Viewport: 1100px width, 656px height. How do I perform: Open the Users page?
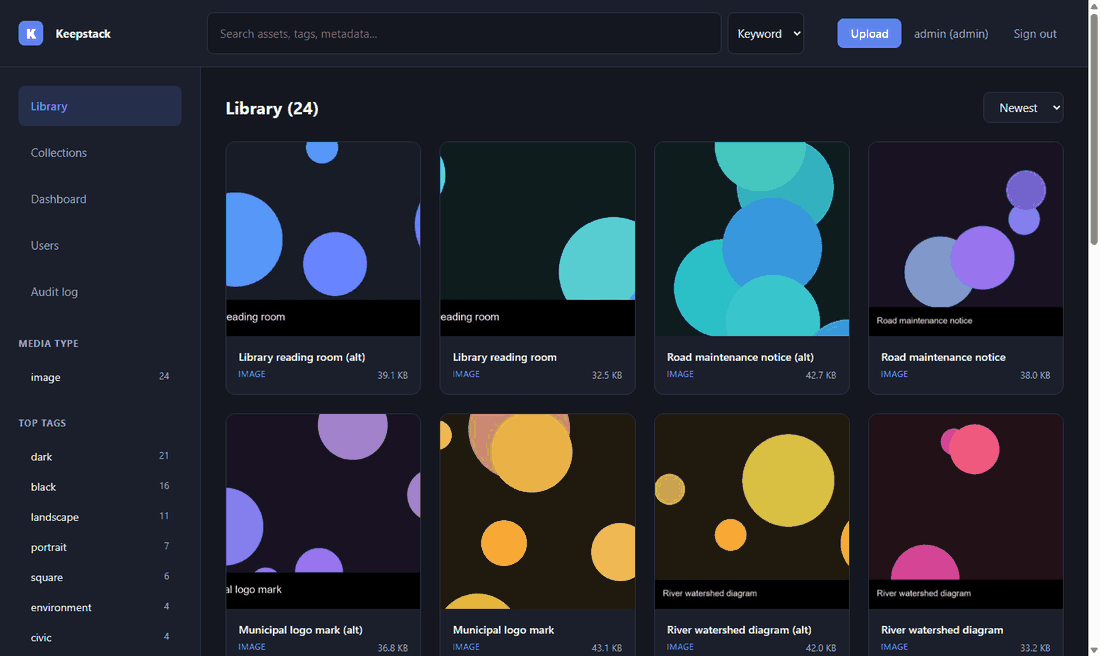pyautogui.click(x=100, y=245)
